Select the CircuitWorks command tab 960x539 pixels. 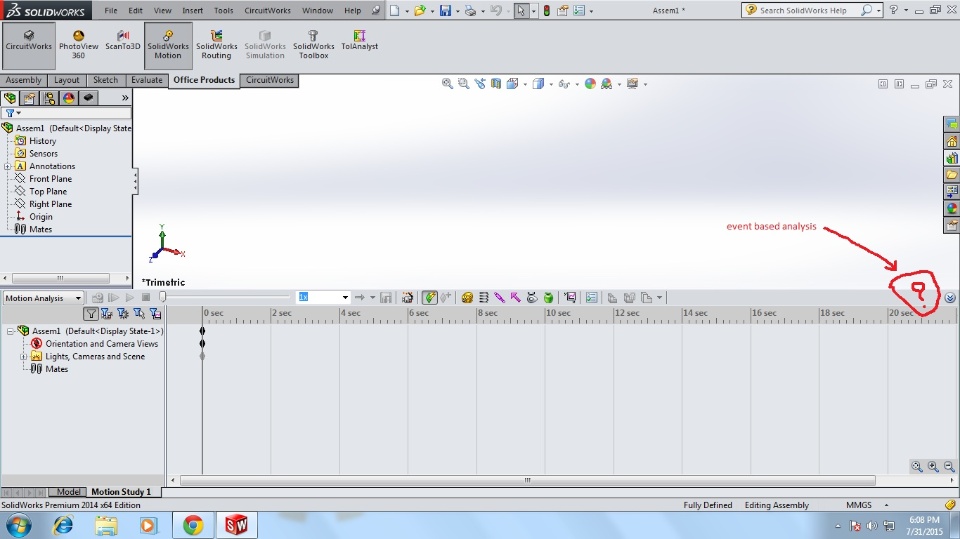coord(269,80)
